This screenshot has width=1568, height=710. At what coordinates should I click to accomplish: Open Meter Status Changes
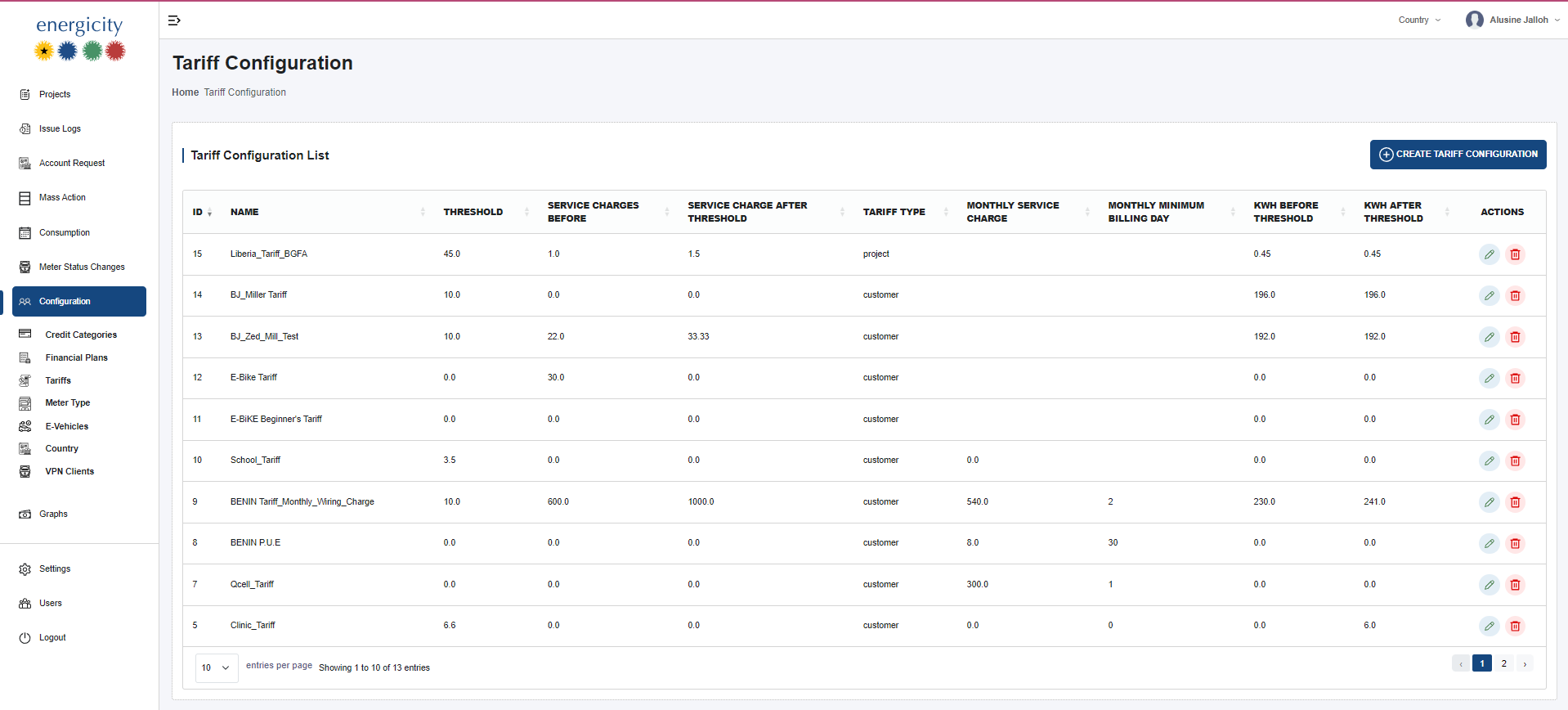pyautogui.click(x=82, y=267)
